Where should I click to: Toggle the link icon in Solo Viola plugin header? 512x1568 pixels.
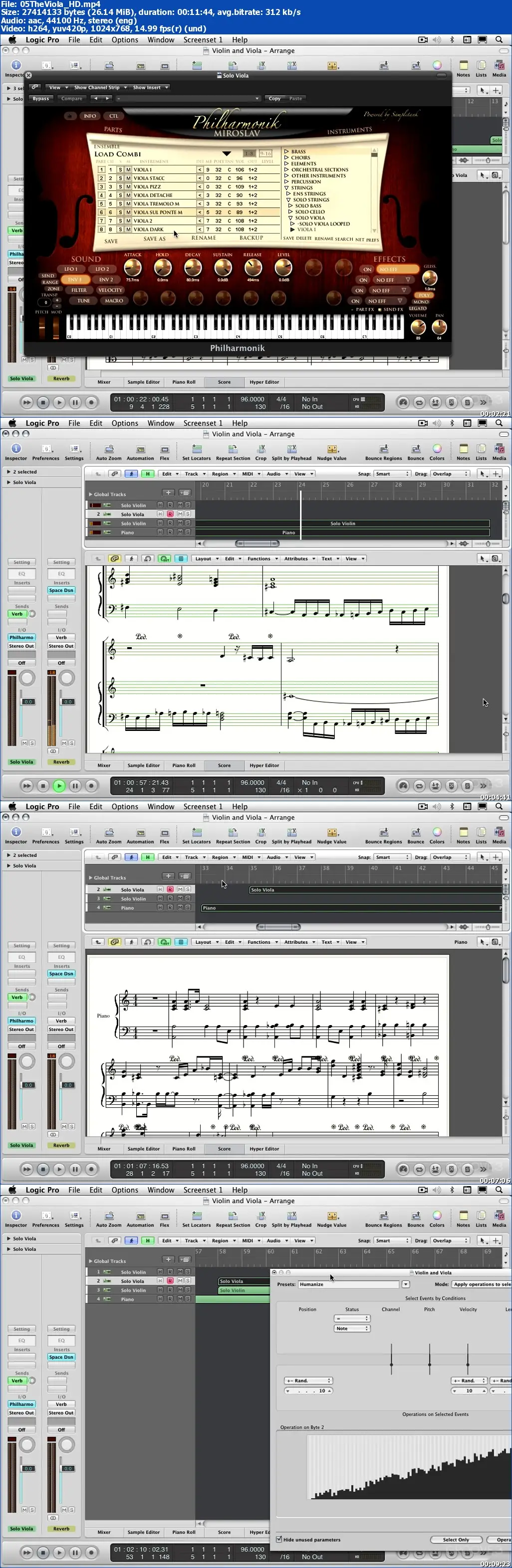coord(35,87)
